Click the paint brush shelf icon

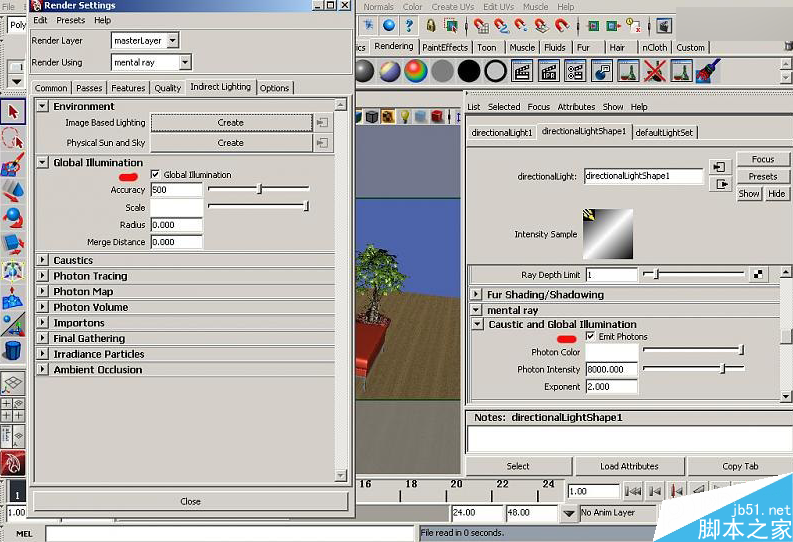[708, 71]
